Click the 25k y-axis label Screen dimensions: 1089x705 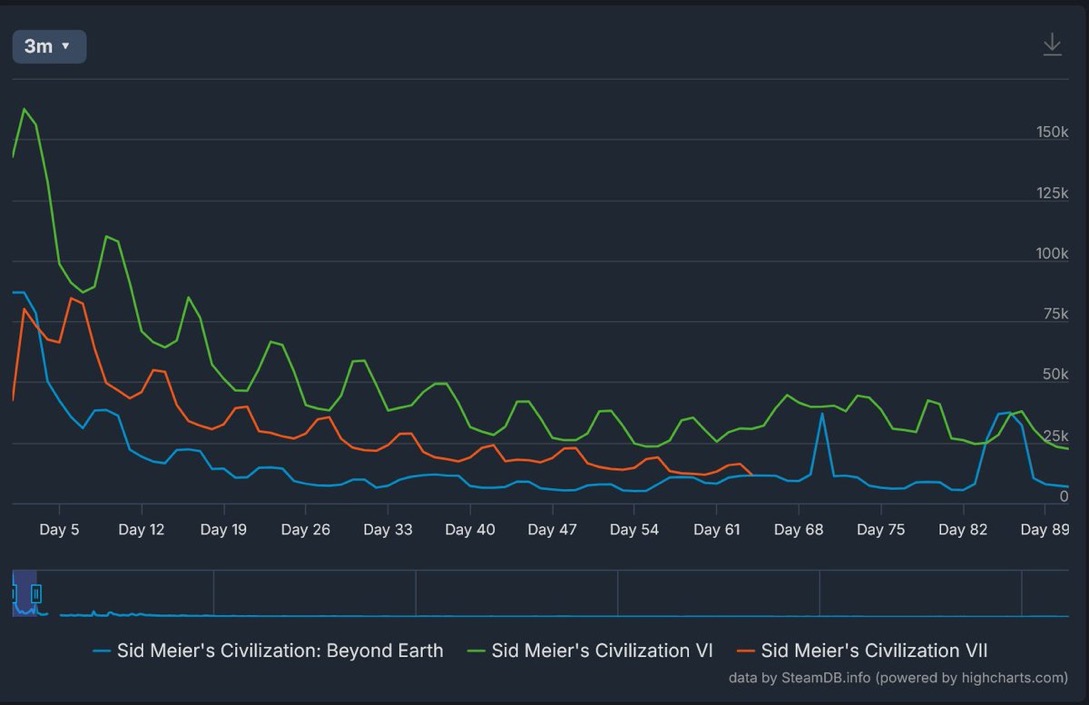tap(1056, 436)
